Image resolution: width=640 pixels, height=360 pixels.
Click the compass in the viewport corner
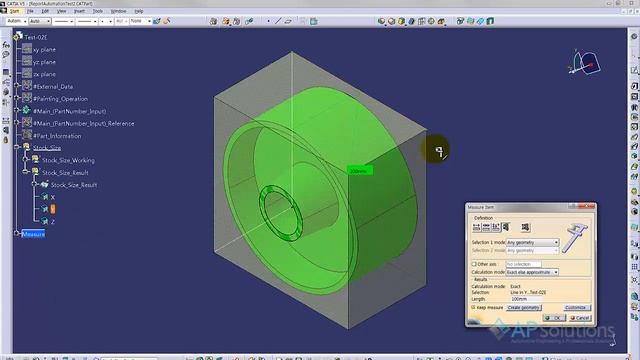584,63
